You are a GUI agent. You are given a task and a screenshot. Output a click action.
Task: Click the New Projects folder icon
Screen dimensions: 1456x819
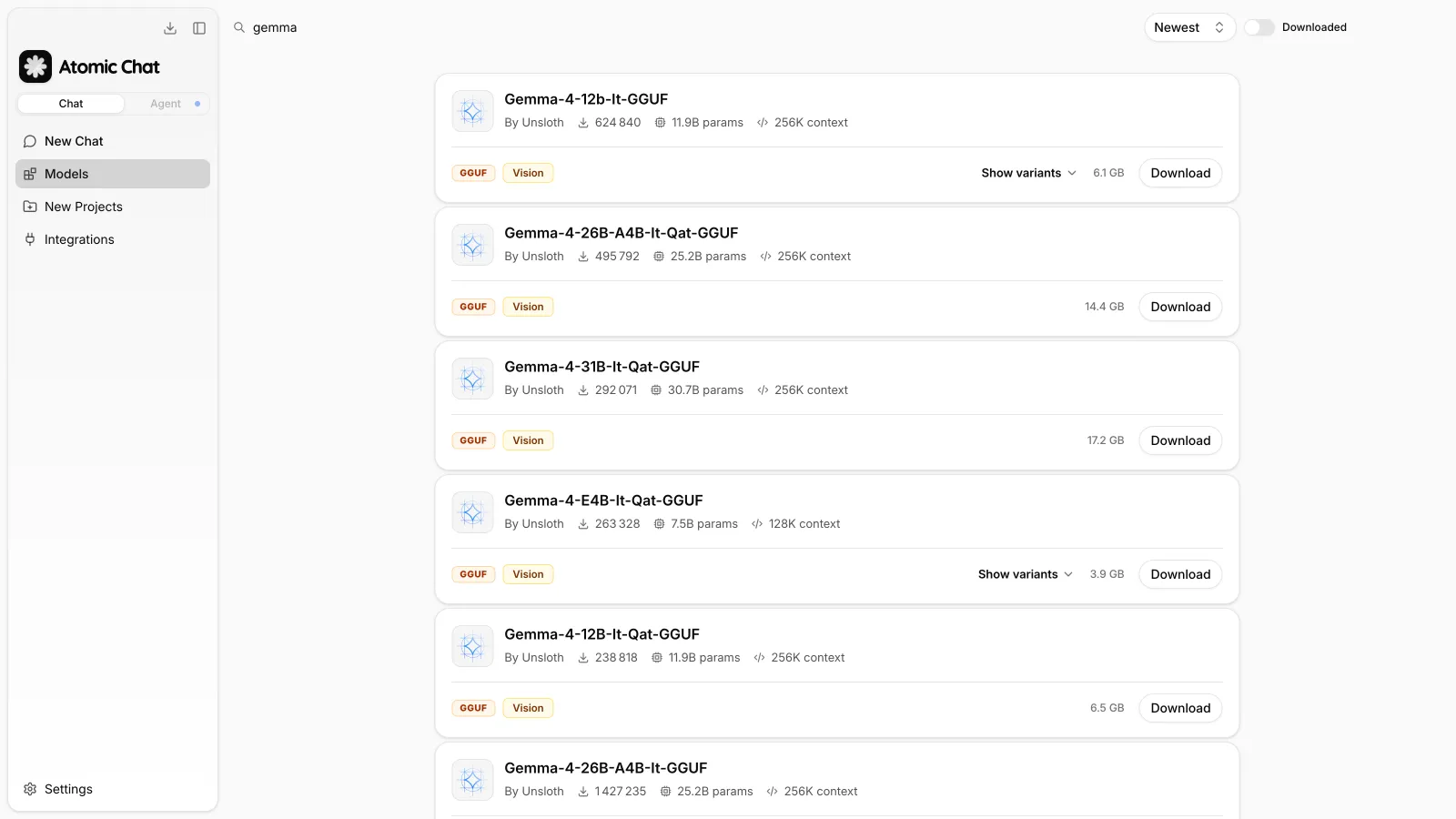(x=30, y=207)
